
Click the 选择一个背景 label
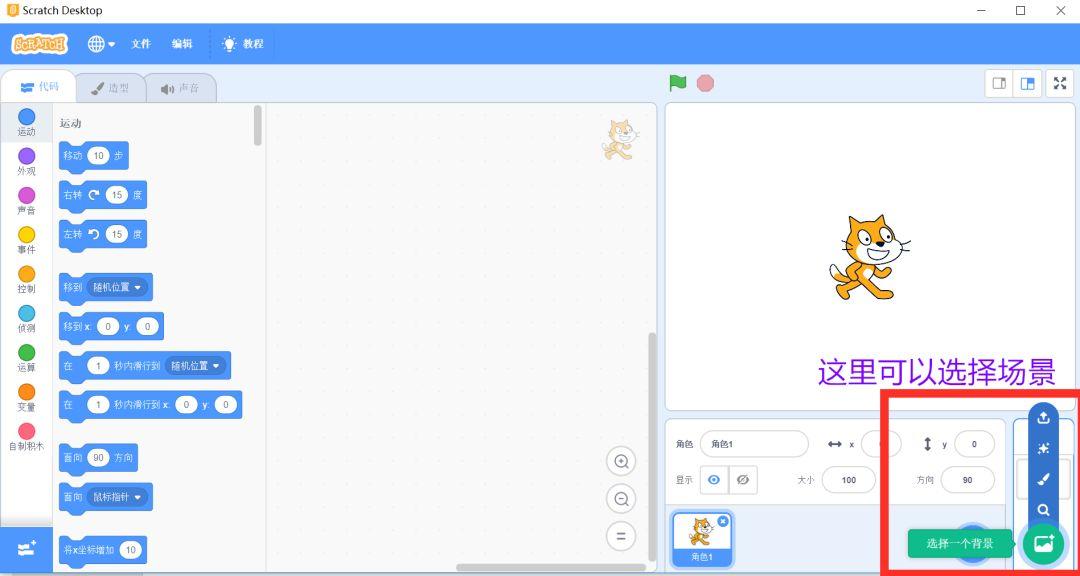[x=959, y=544]
